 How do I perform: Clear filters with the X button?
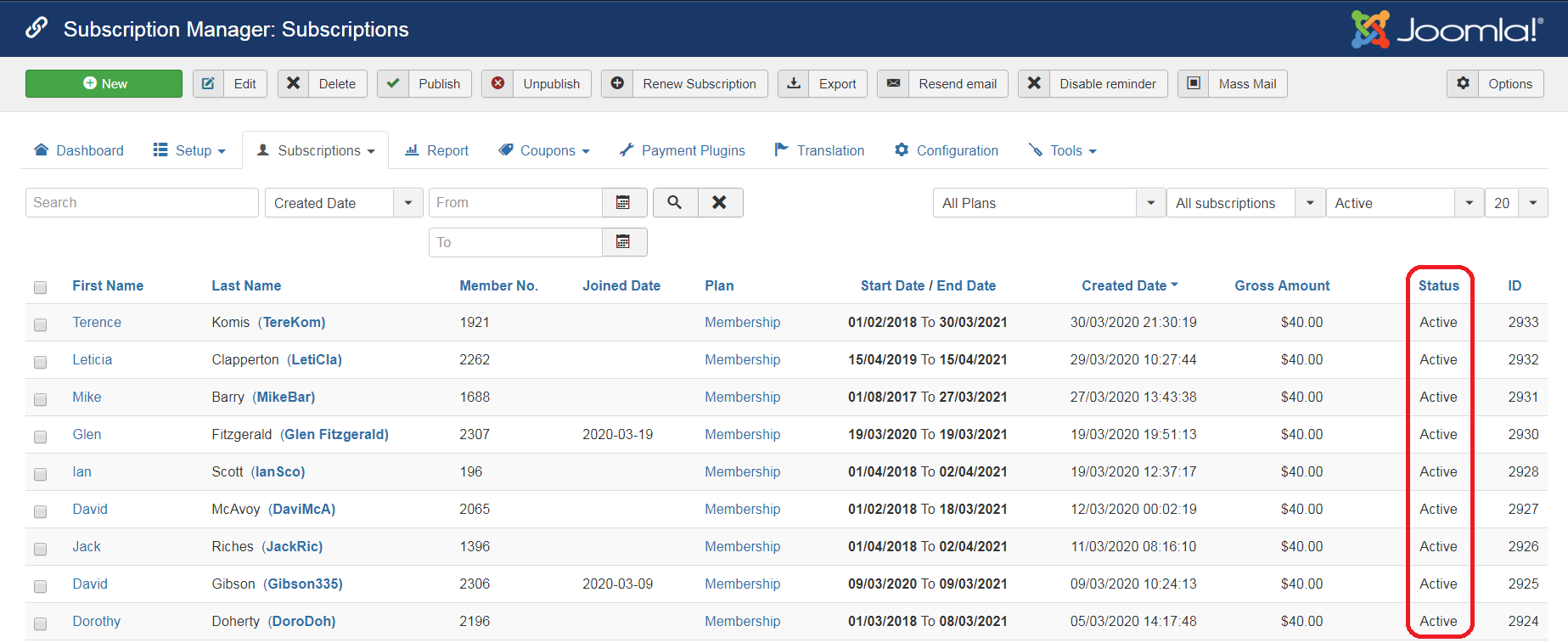tap(720, 202)
